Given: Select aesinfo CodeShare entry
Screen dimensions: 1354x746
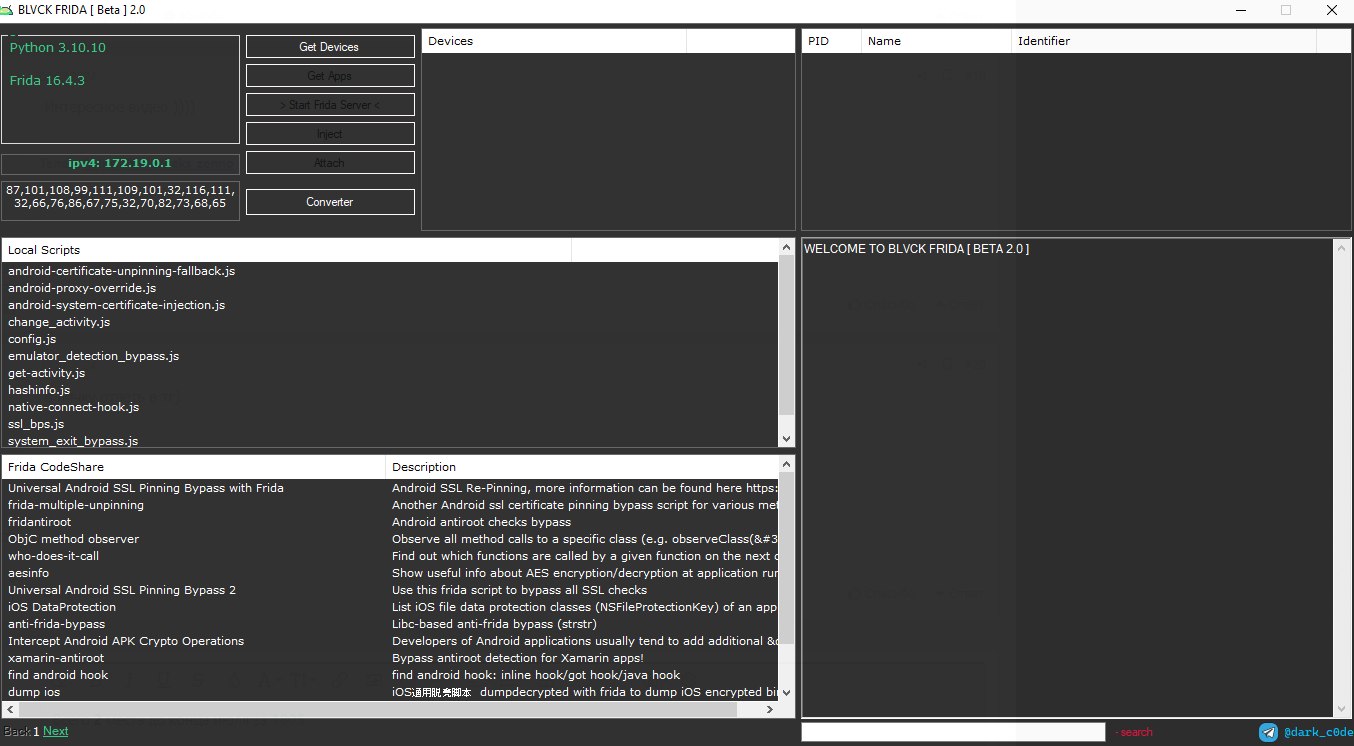Looking at the screenshot, I should pyautogui.click(x=28, y=573).
